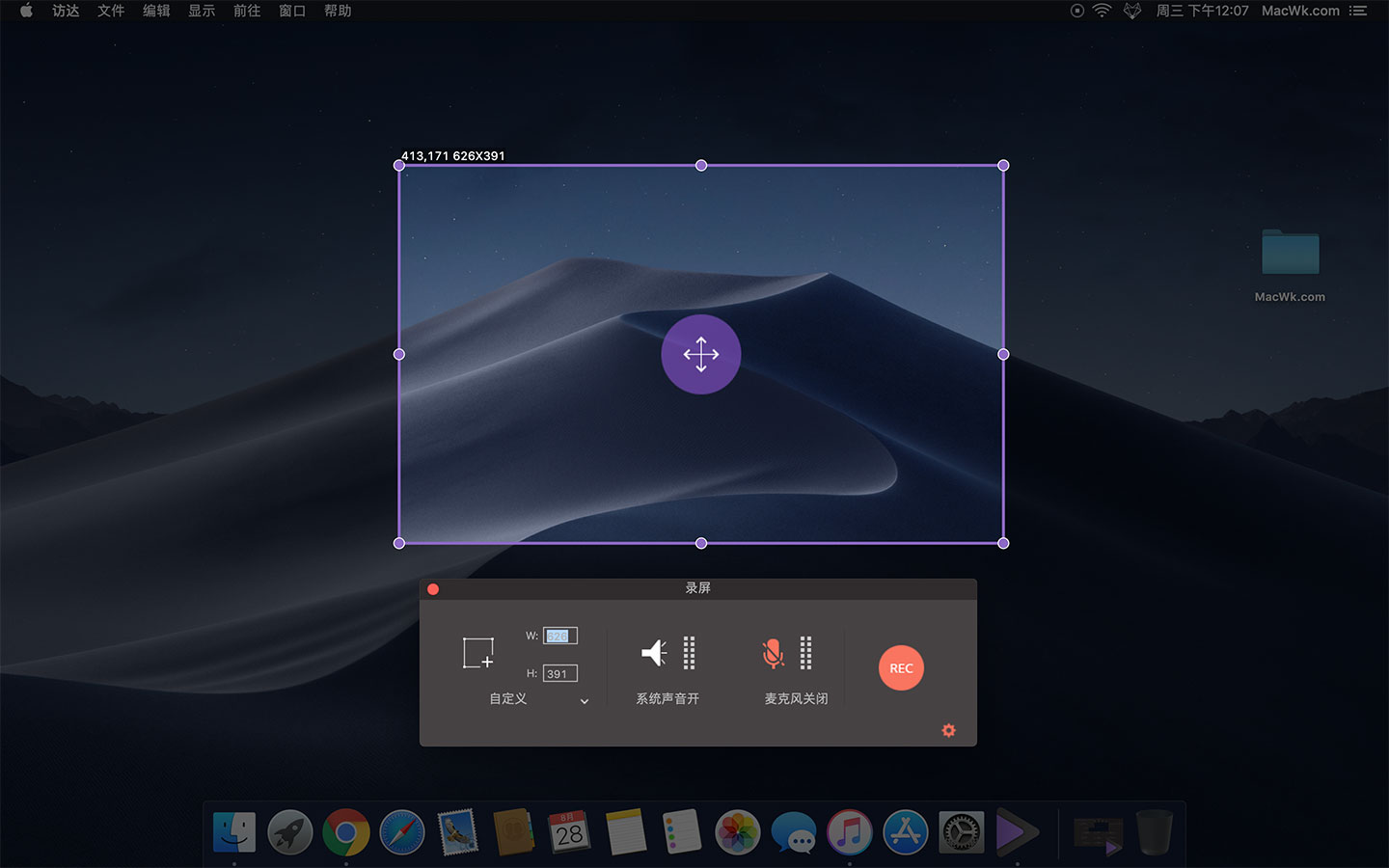Adjust the system sound volume level bar
The width and height of the screenshot is (1389, 868).
[689, 653]
